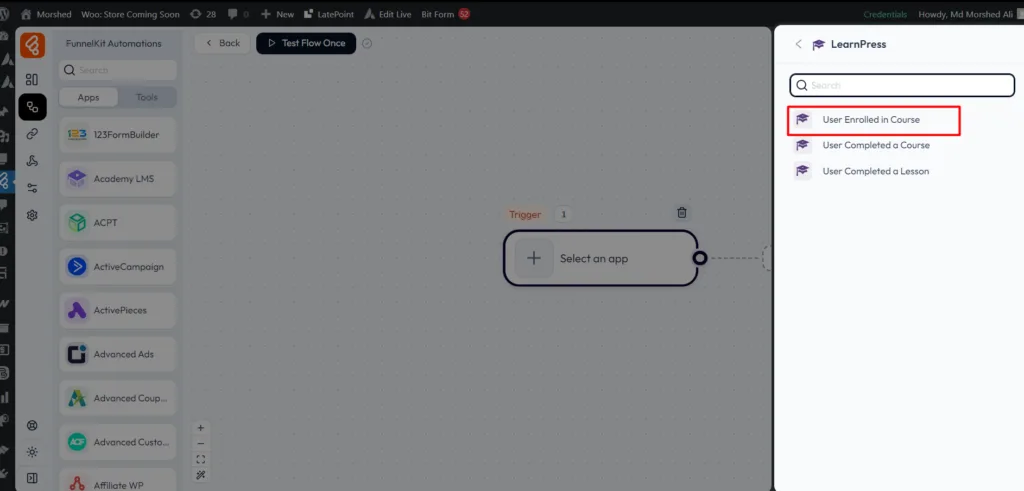Select the Academy LMS app
The height and width of the screenshot is (491, 1024).
pos(118,179)
